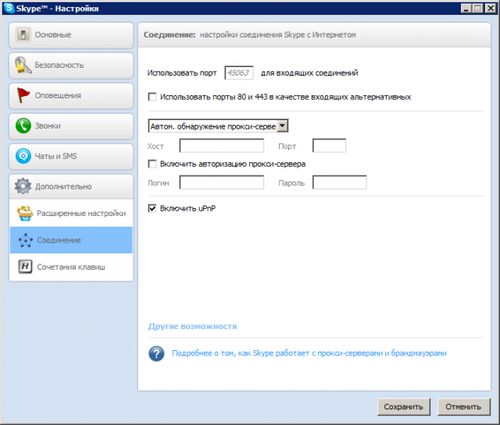Image resolution: width=500 pixels, height=425 pixels.
Task: Click the Сохранить button
Action: tap(403, 407)
